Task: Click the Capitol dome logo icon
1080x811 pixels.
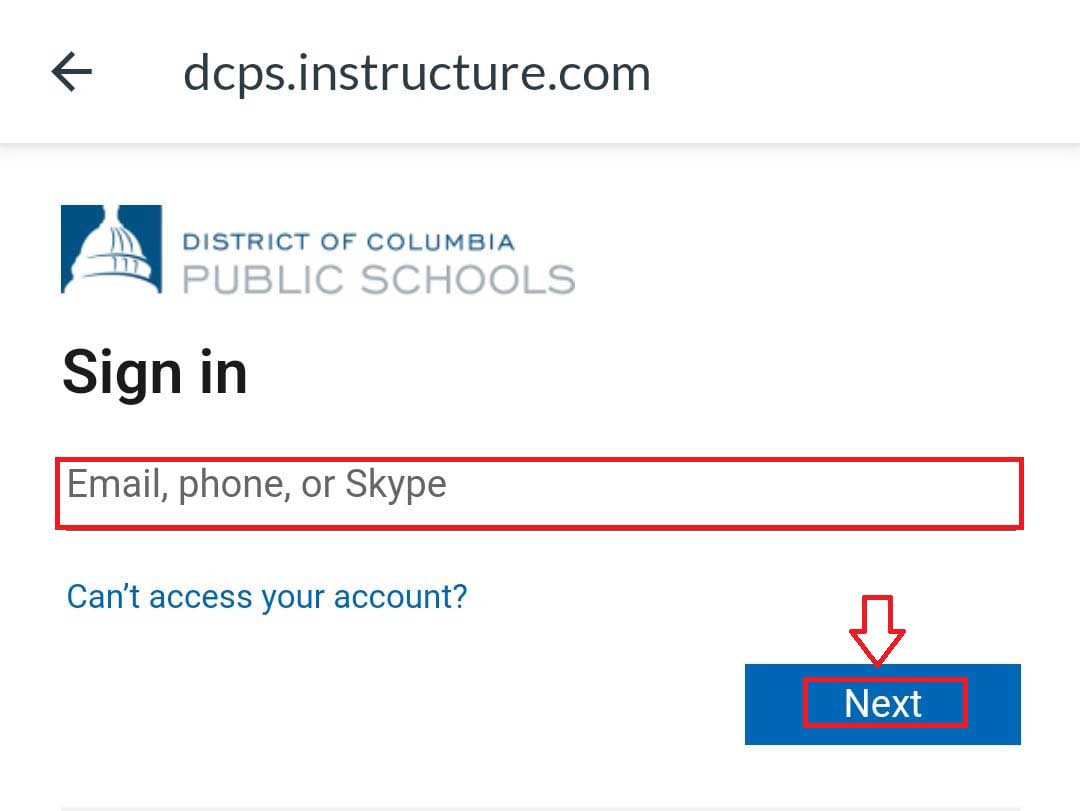Action: click(111, 249)
